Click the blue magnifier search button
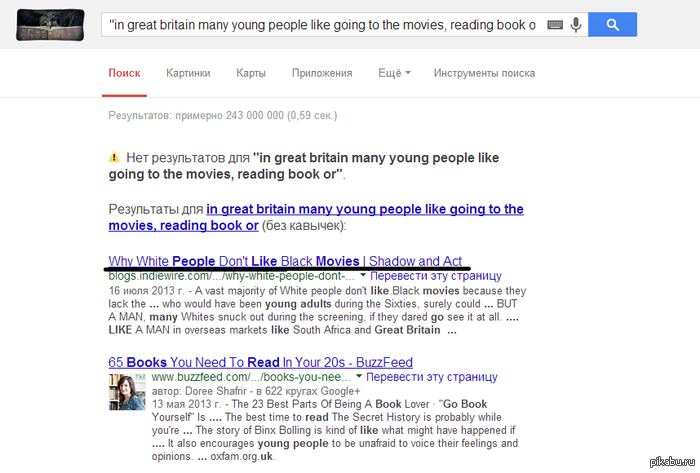The image size is (700, 473). (x=613, y=24)
